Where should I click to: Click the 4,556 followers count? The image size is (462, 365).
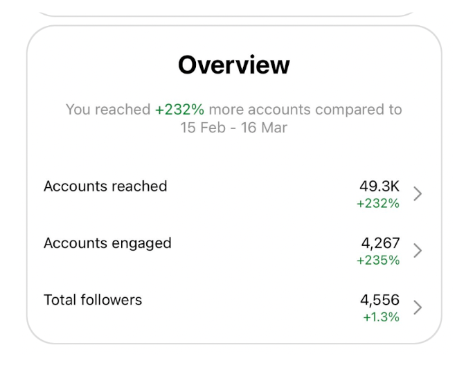380,300
